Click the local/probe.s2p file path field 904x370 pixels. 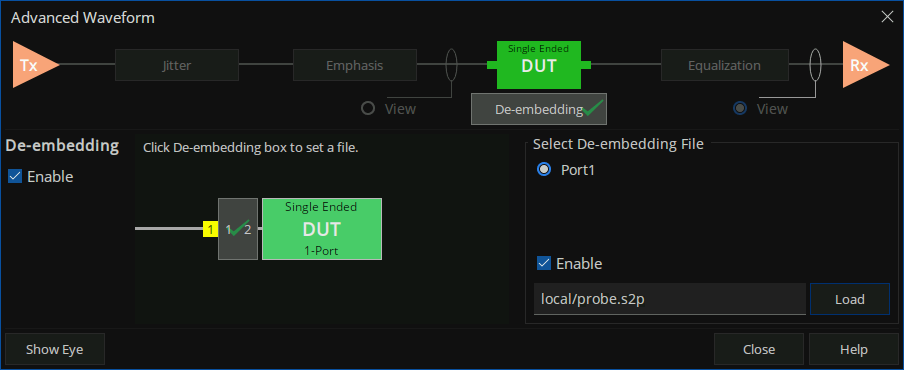tap(669, 299)
